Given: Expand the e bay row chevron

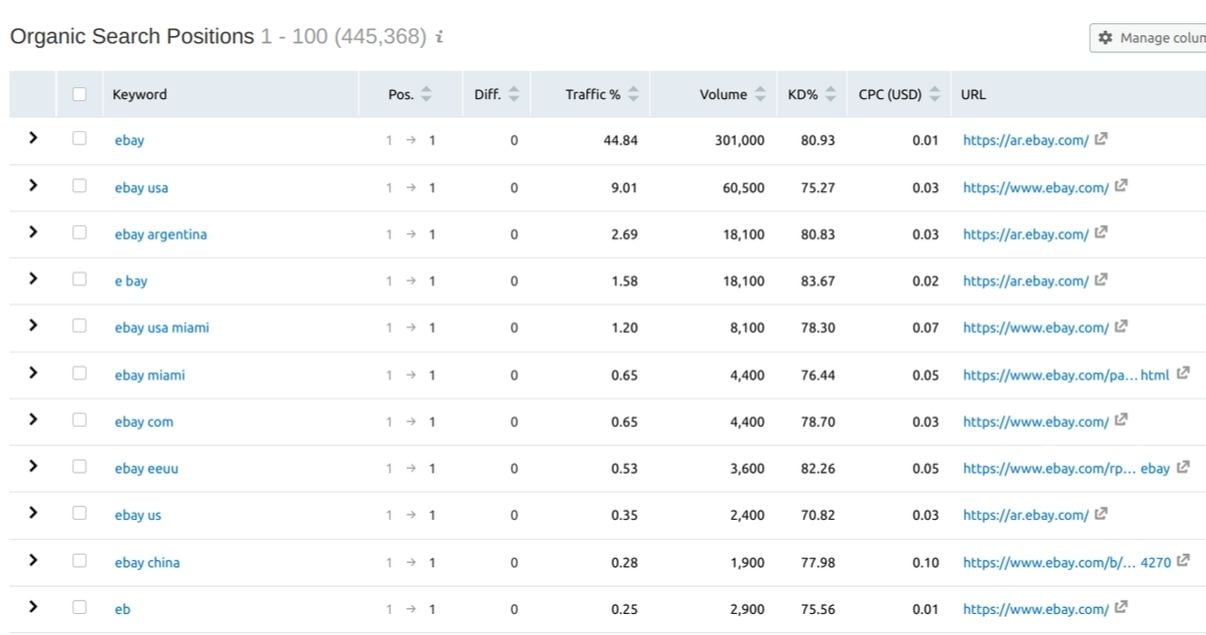Looking at the screenshot, I should click(x=33, y=279).
